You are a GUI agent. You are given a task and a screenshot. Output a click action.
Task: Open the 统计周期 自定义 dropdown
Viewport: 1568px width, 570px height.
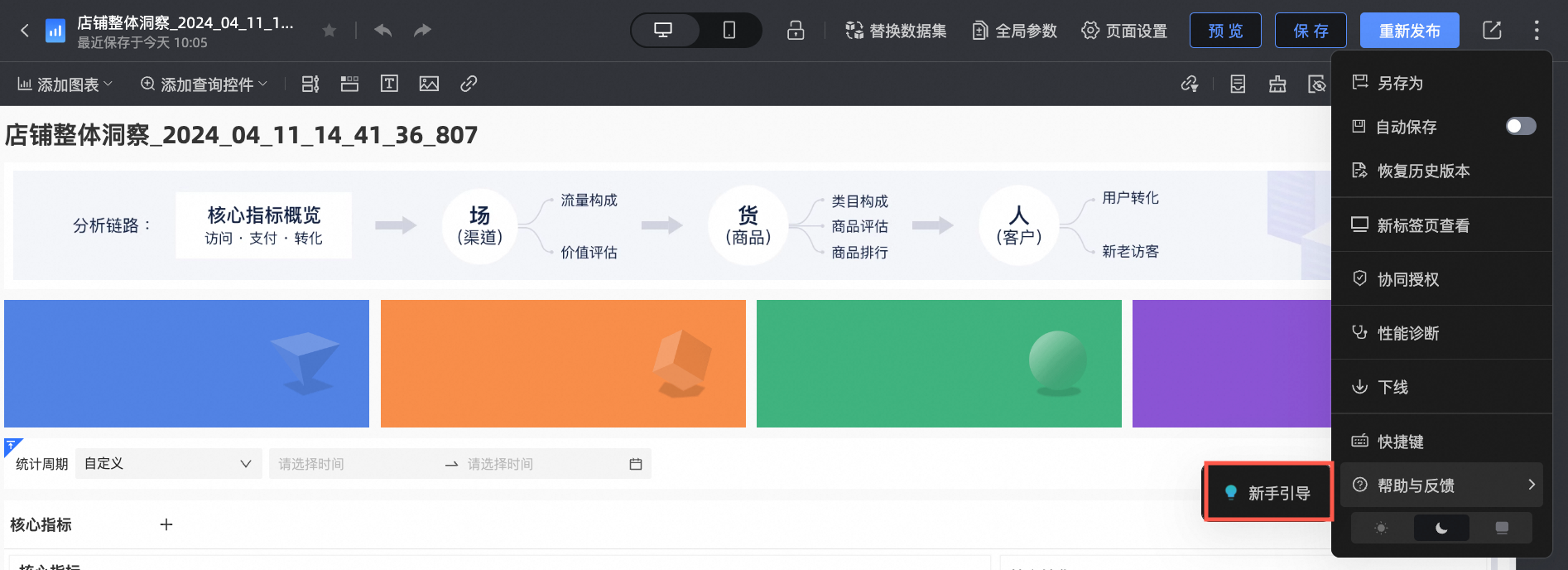pyautogui.click(x=169, y=464)
